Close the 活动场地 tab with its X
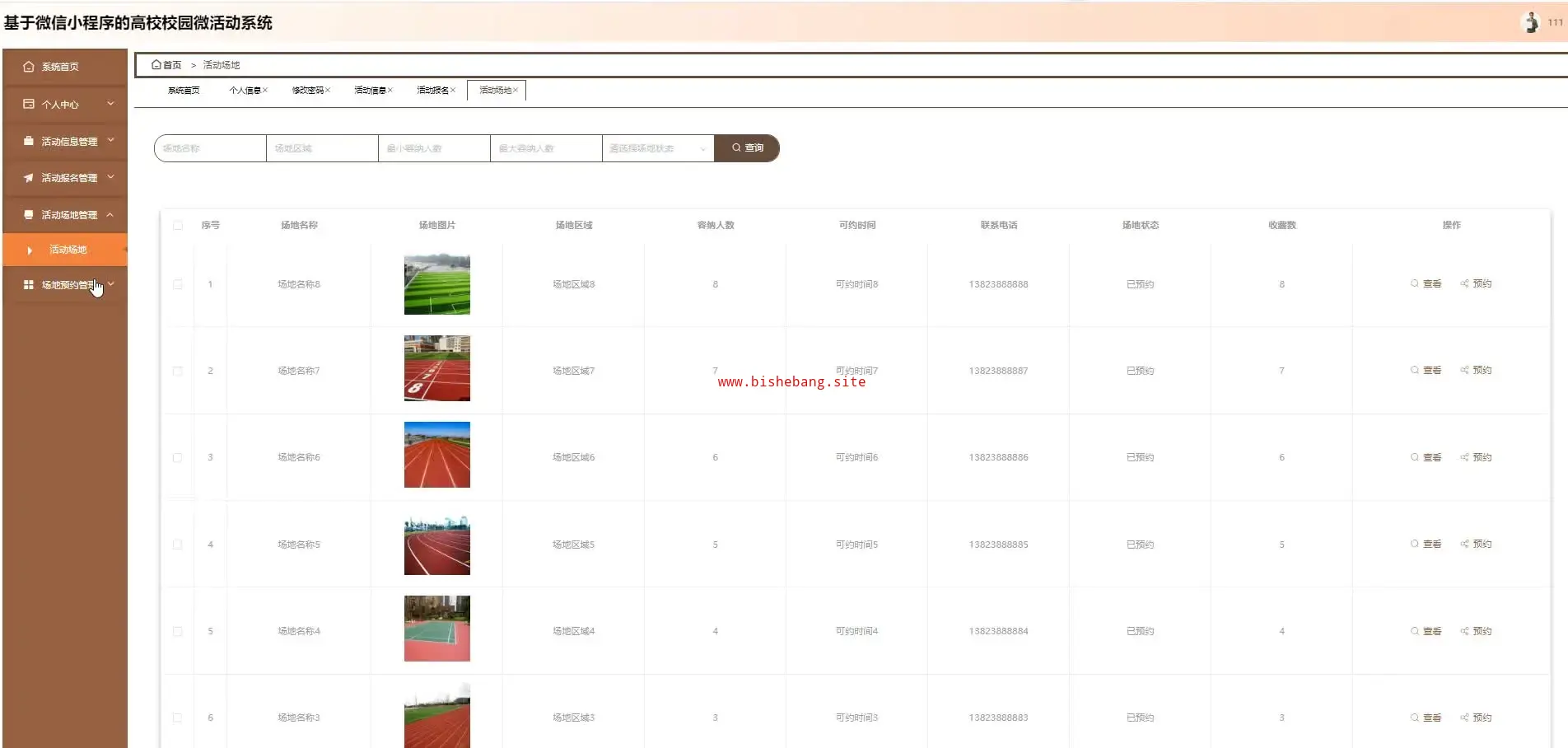The width and height of the screenshot is (1568, 748). 516,90
